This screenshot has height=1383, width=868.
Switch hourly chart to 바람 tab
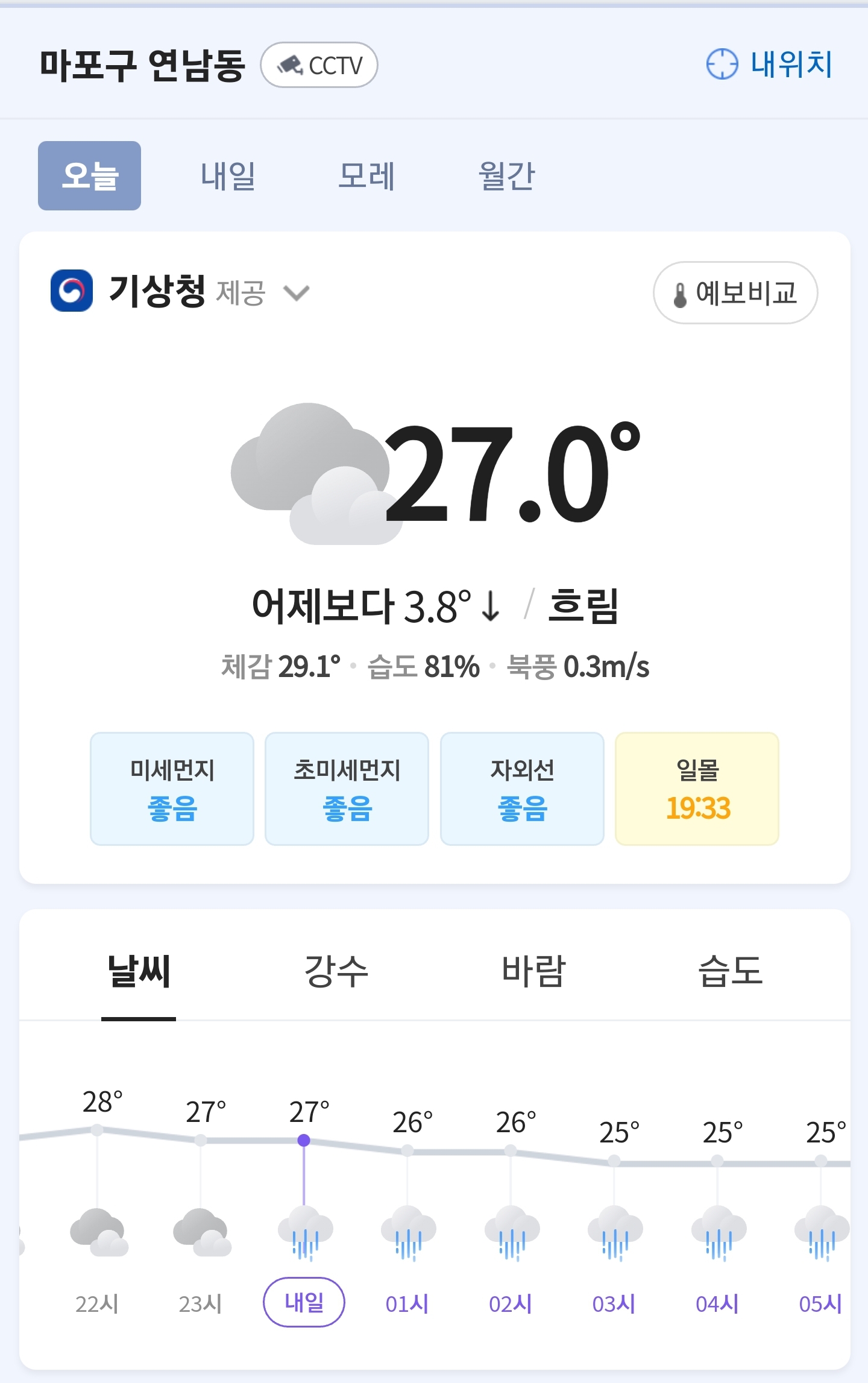click(x=533, y=971)
